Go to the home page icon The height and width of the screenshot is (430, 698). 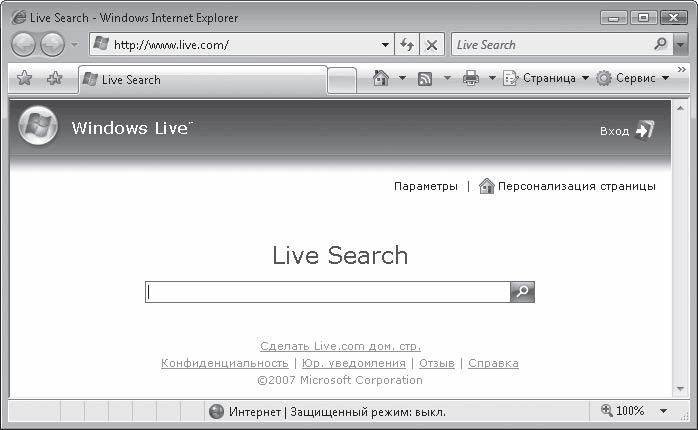[x=380, y=78]
